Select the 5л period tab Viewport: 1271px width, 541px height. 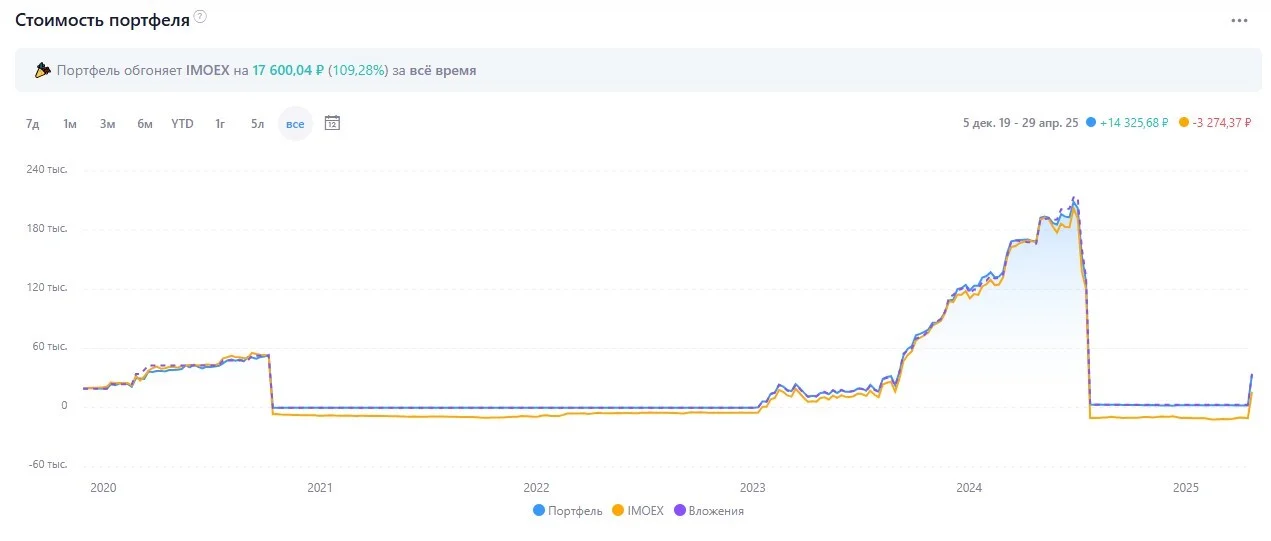(x=257, y=124)
